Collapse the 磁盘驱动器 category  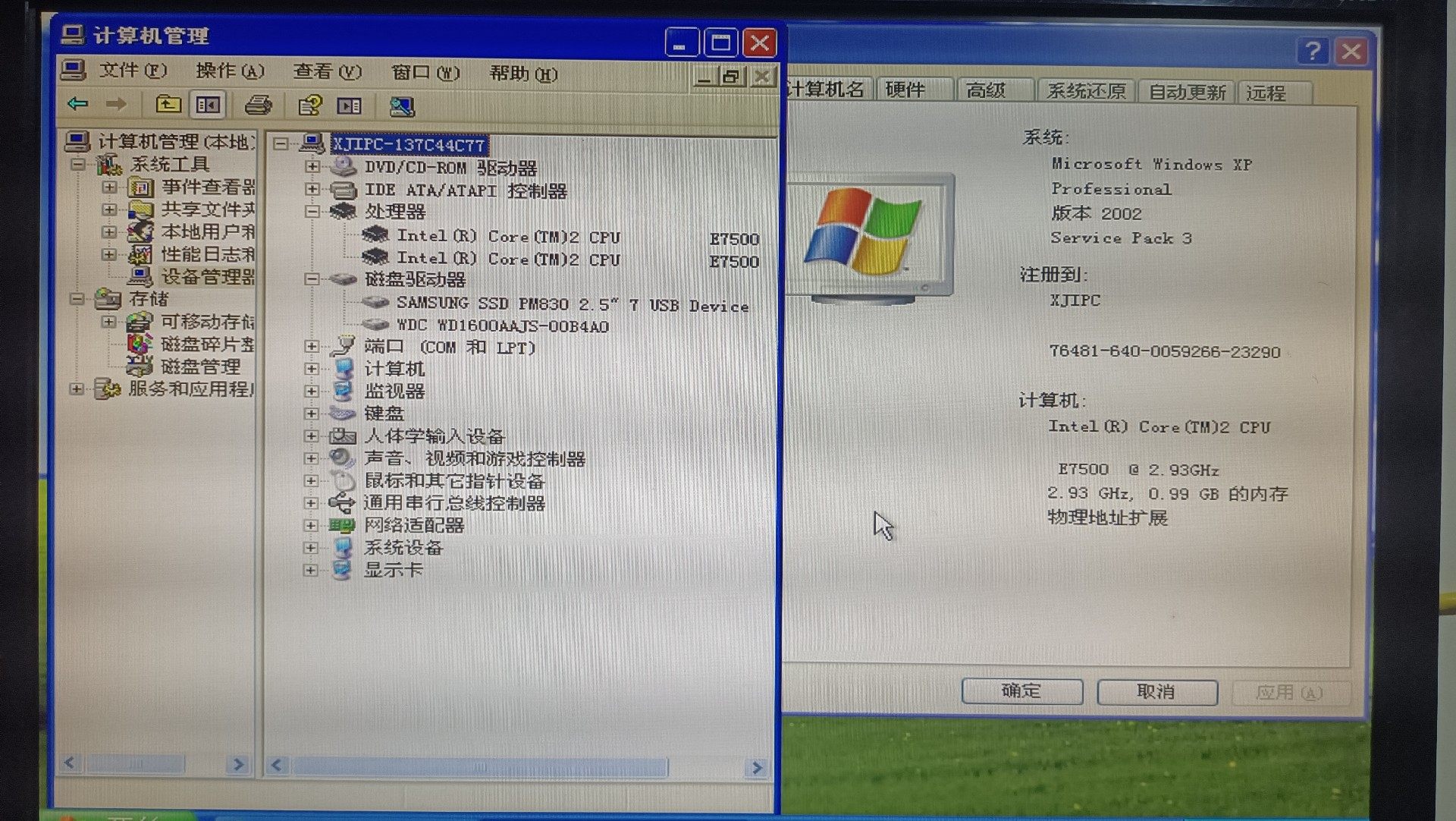pos(311,279)
